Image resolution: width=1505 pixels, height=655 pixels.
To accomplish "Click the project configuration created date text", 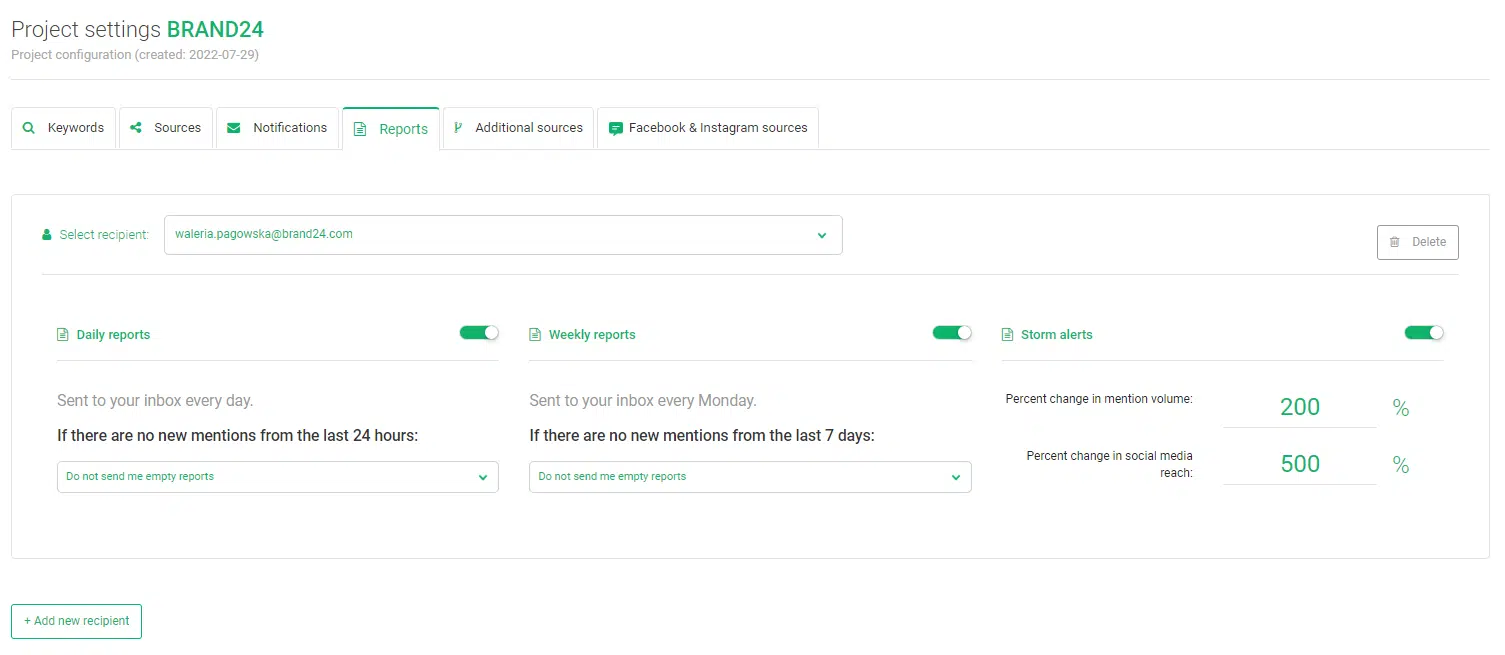I will (135, 55).
